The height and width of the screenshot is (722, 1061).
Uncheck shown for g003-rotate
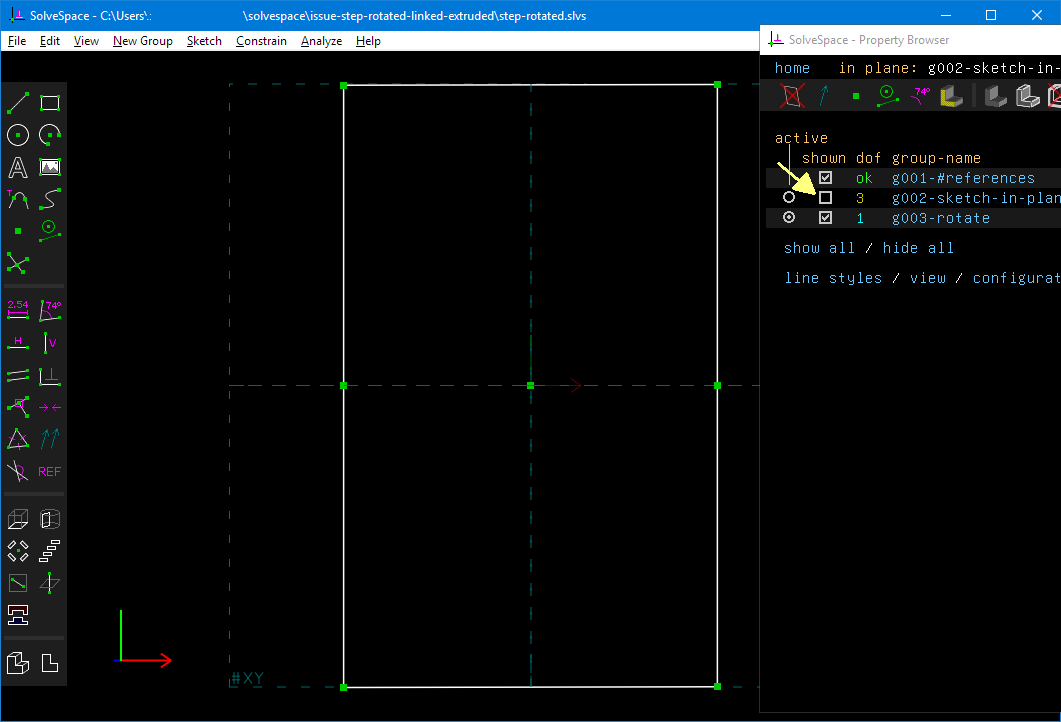pyautogui.click(x=825, y=217)
